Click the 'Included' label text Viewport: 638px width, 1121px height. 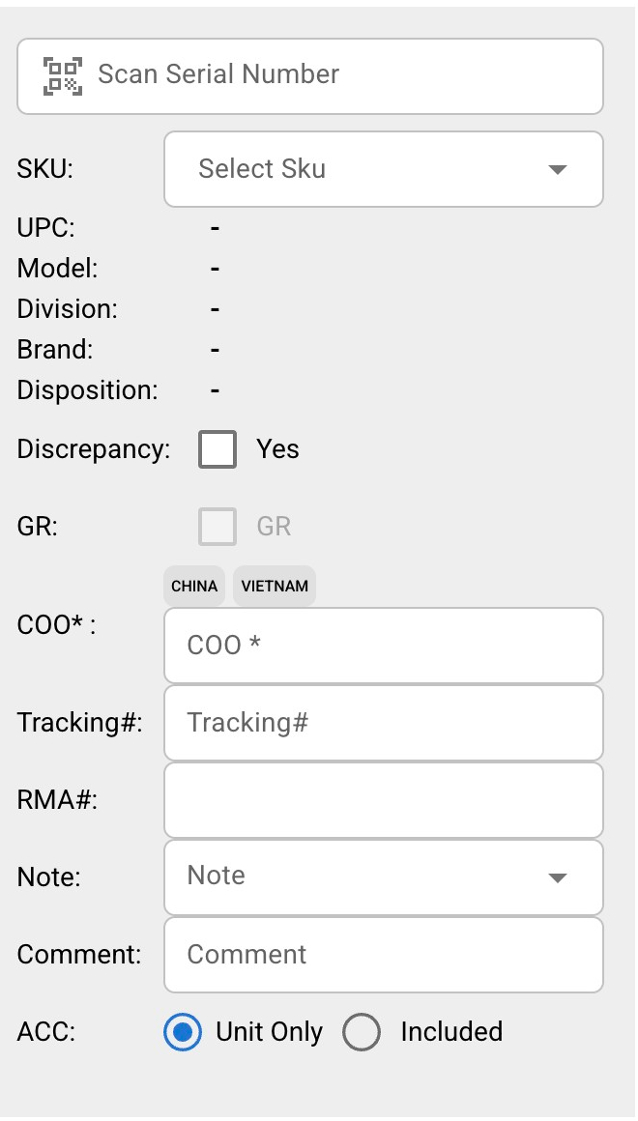pyautogui.click(x=451, y=1032)
